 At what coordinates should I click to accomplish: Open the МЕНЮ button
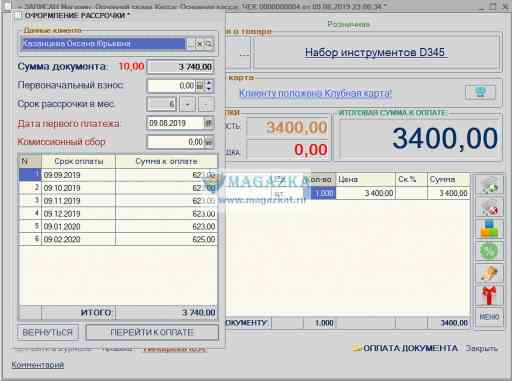coord(489,317)
